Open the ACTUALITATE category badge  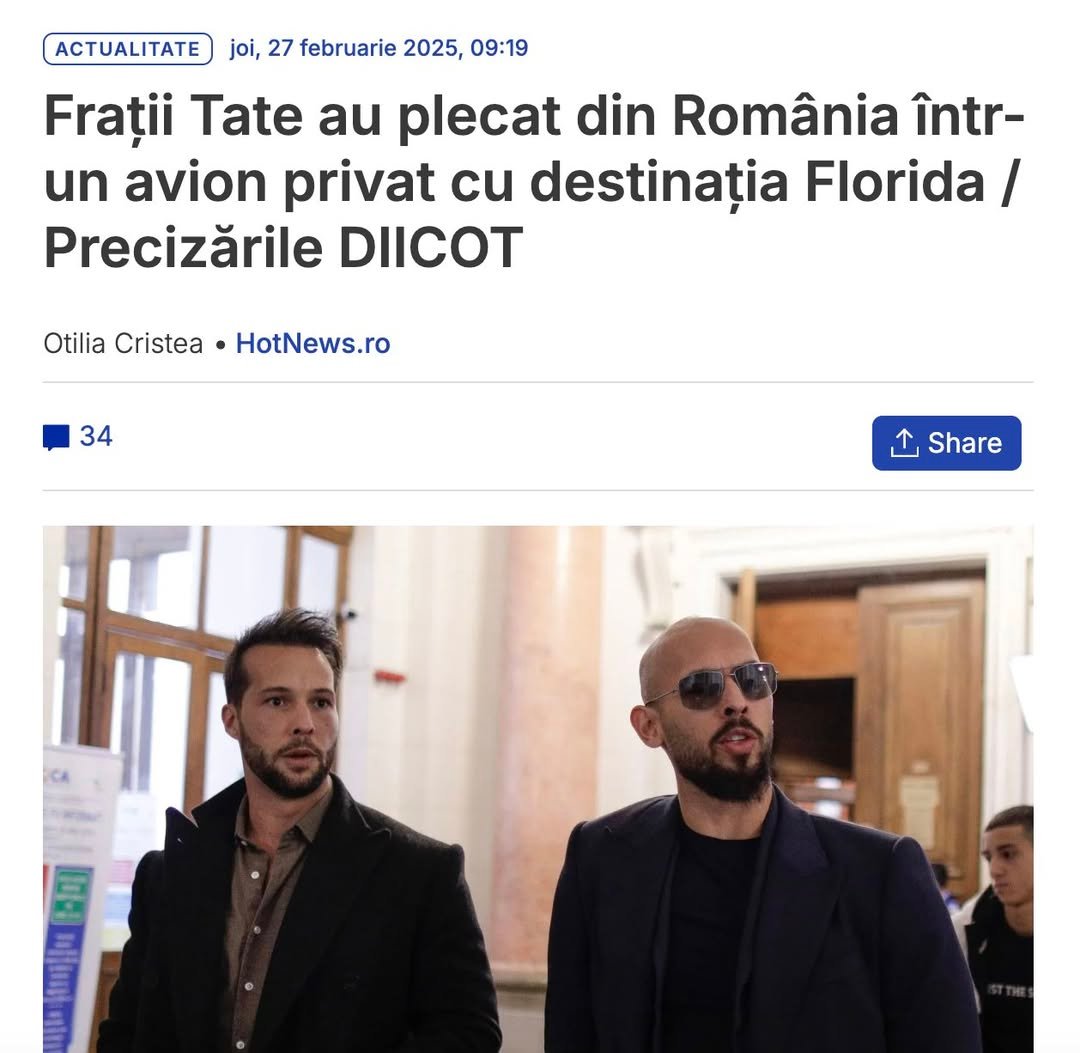127,49
